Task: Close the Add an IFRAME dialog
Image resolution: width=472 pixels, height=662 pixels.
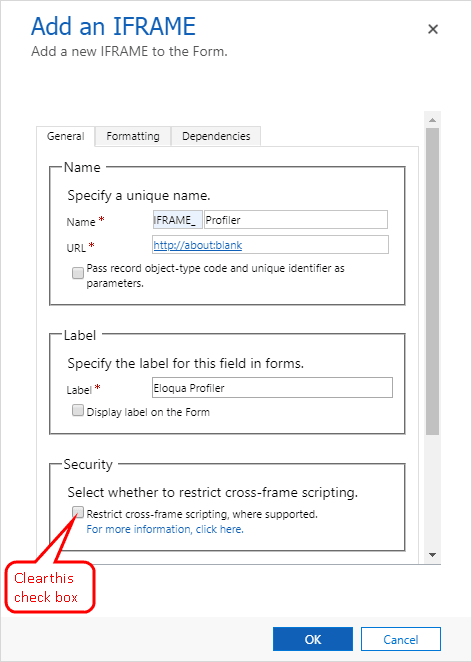Action: [433, 29]
